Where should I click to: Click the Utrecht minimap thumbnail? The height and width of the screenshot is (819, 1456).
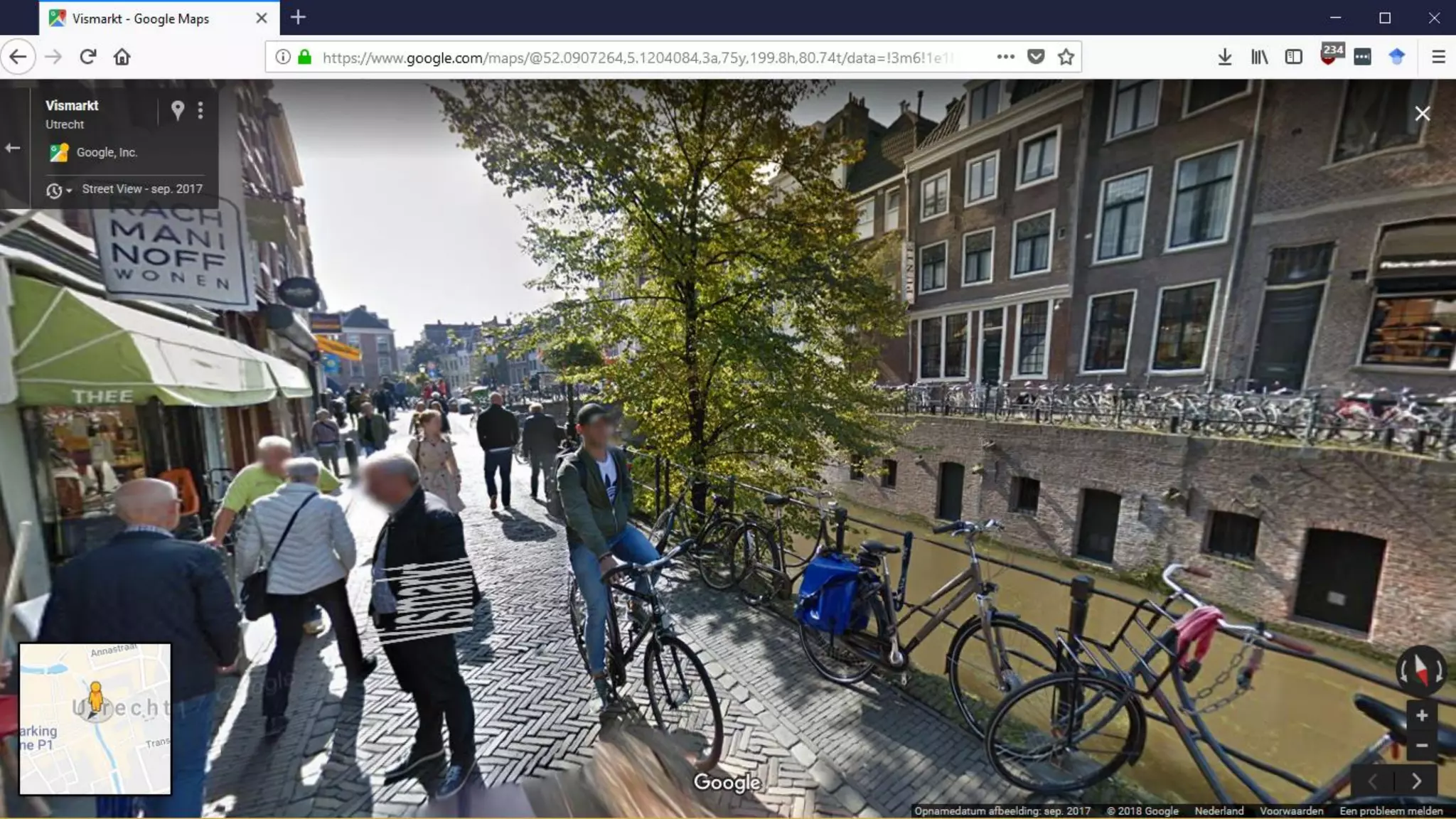coord(95,719)
